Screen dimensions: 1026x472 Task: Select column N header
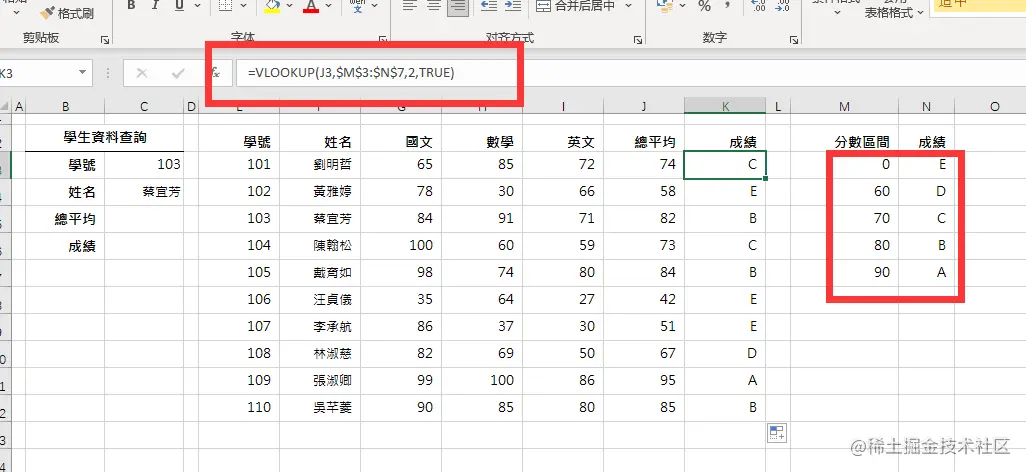coord(926,106)
